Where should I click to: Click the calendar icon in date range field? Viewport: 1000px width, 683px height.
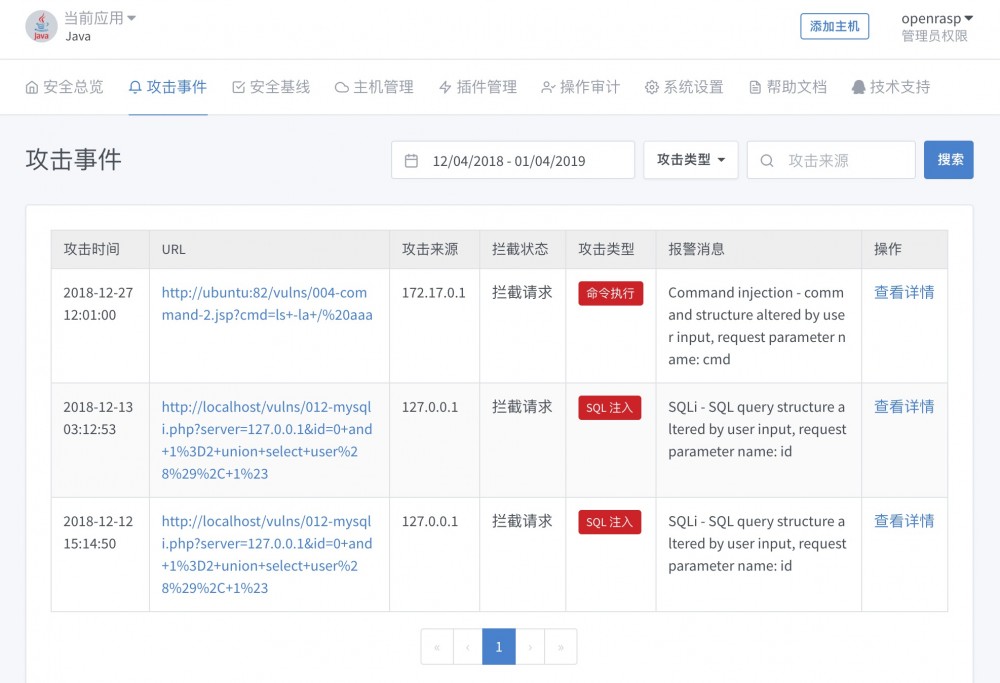411,161
